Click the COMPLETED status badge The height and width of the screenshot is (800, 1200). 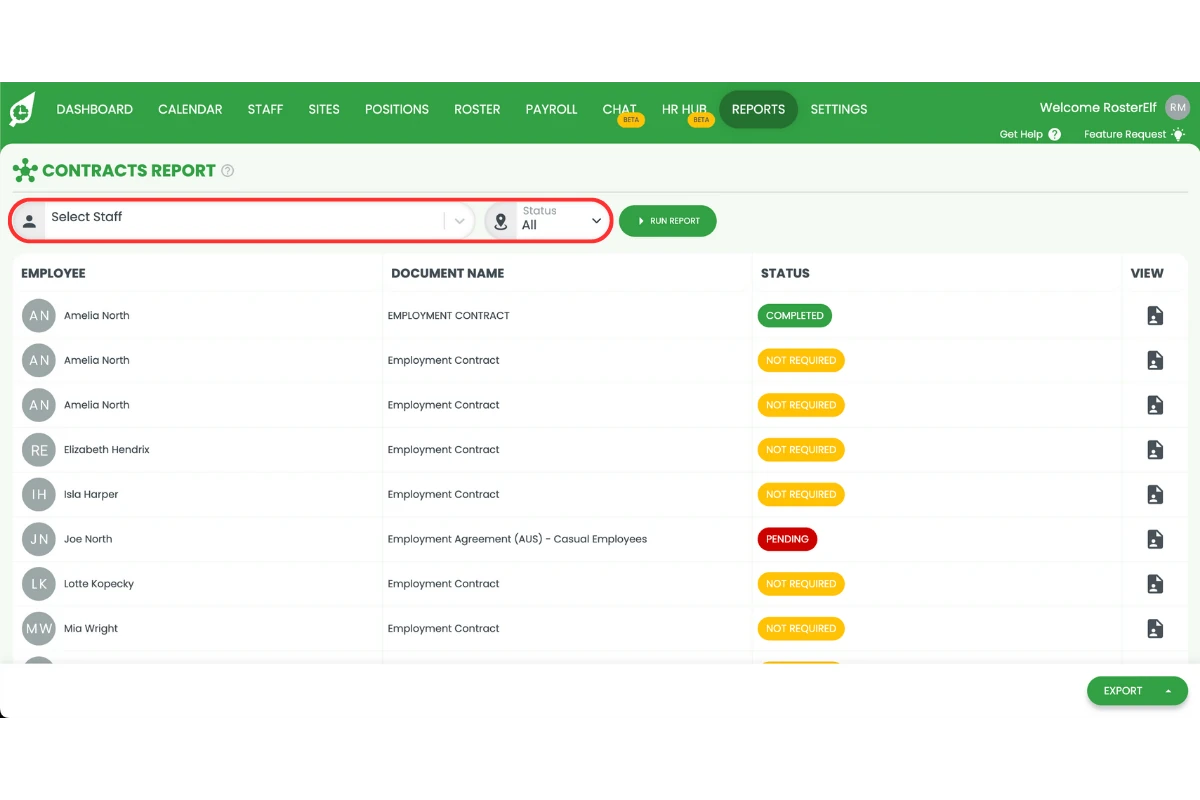(795, 316)
